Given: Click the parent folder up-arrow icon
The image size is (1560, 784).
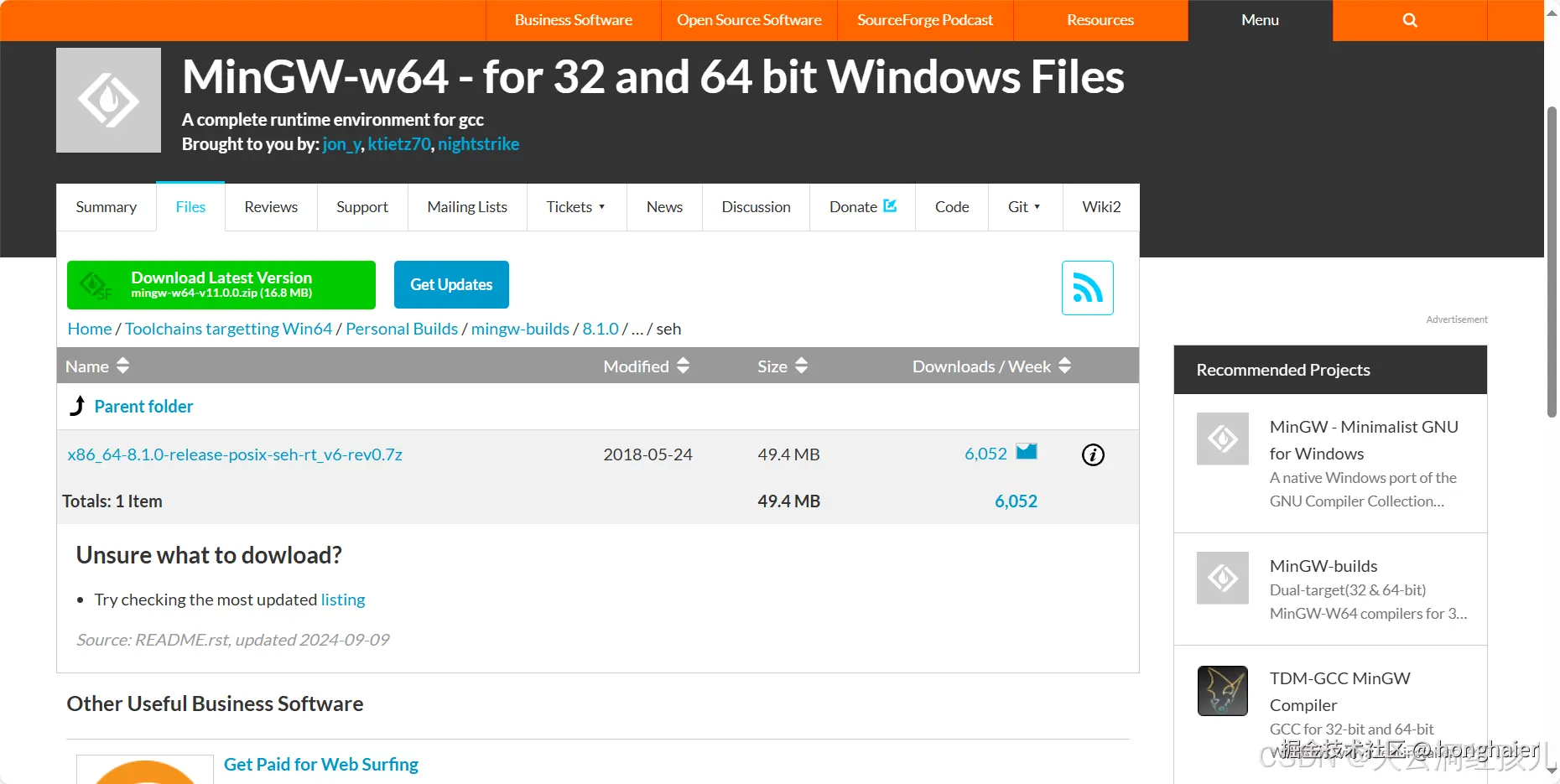Looking at the screenshot, I should 77,406.
